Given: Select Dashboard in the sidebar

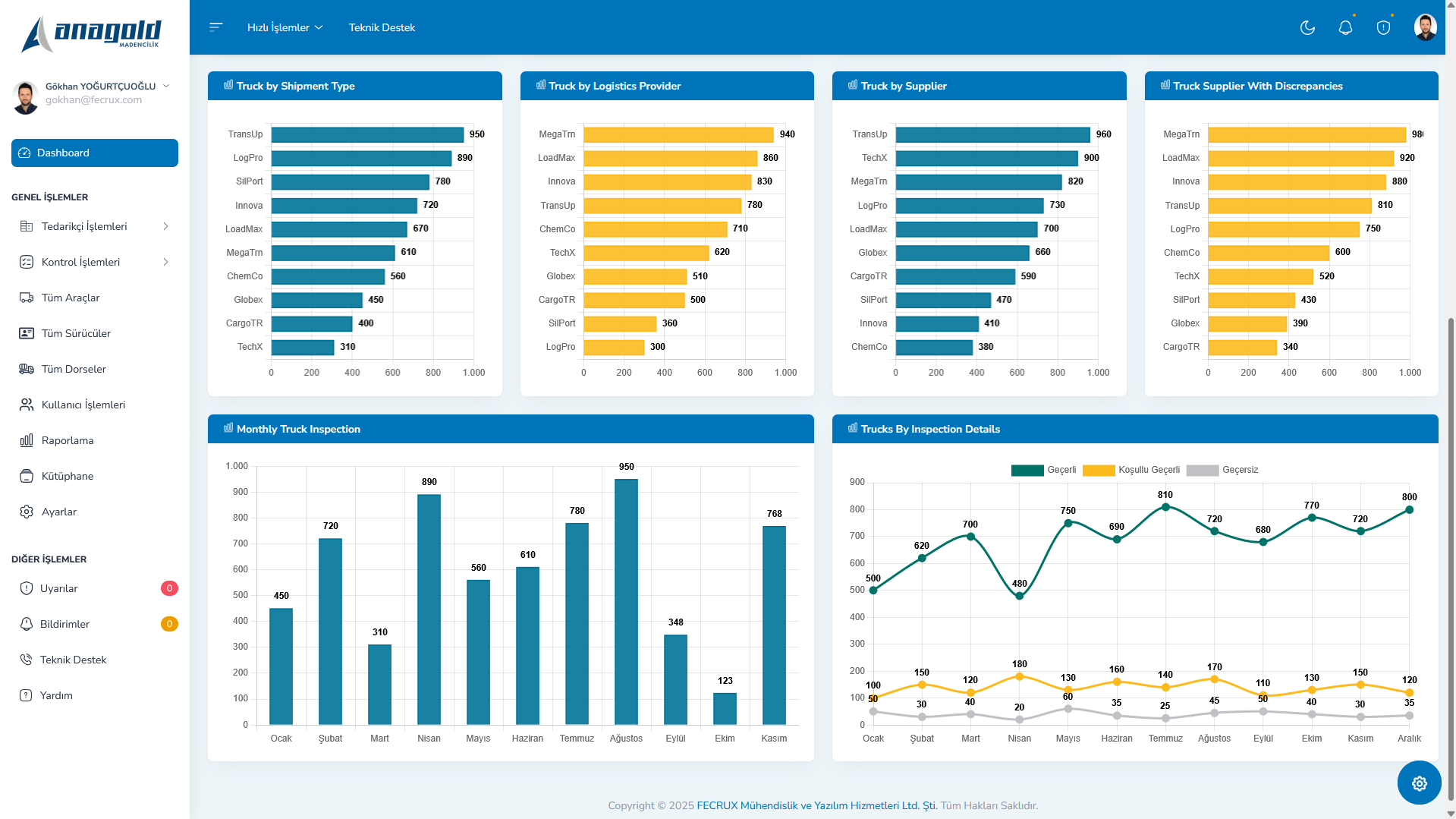Looking at the screenshot, I should point(95,153).
